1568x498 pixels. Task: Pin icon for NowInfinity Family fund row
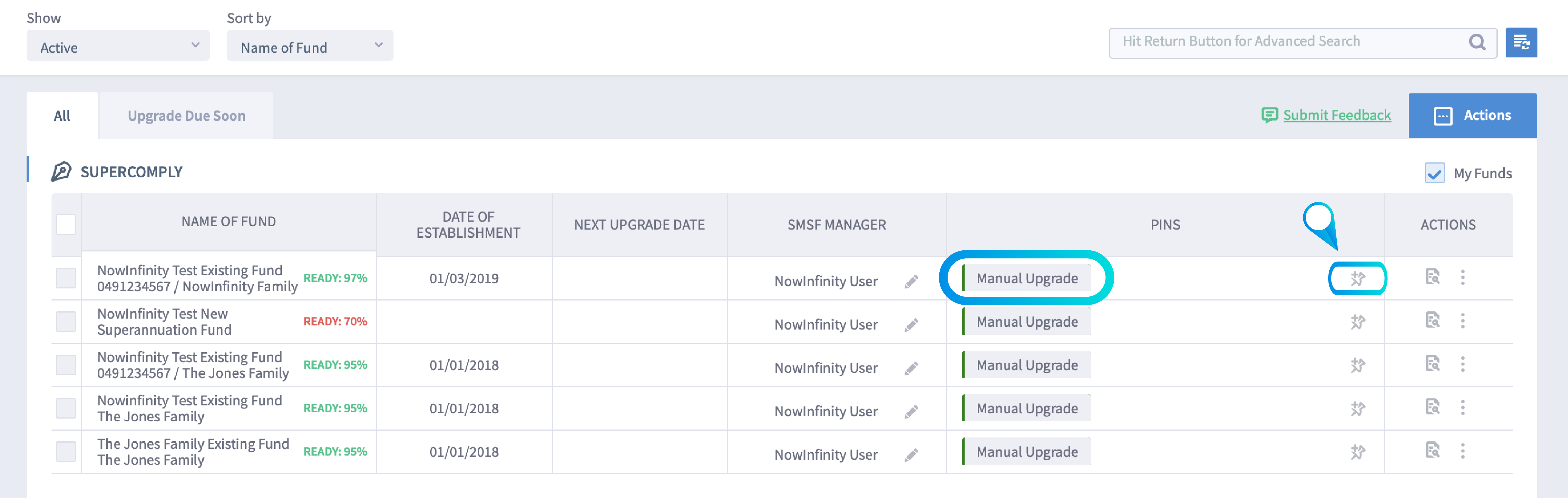point(1357,278)
